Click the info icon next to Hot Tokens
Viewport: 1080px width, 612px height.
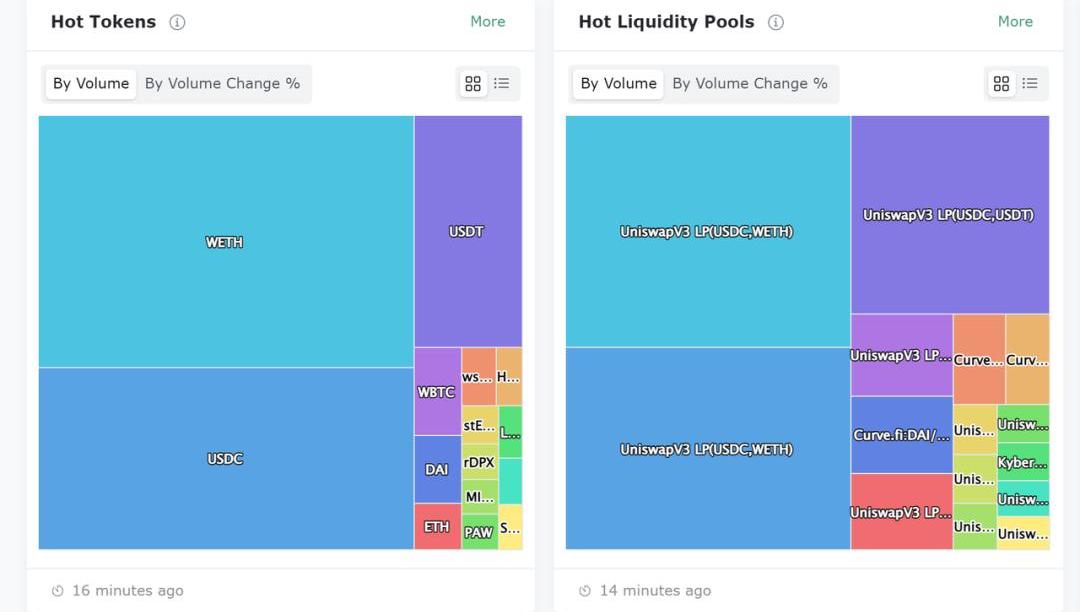point(177,22)
